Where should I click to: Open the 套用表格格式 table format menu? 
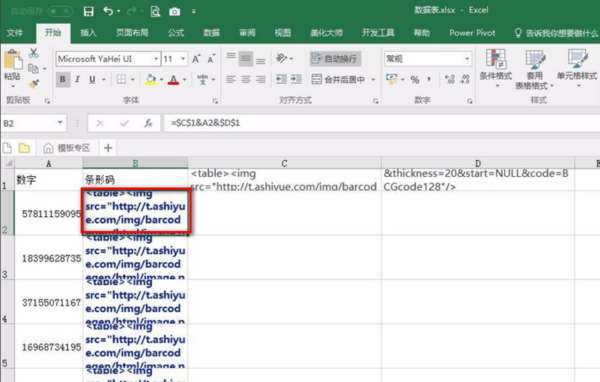click(535, 70)
